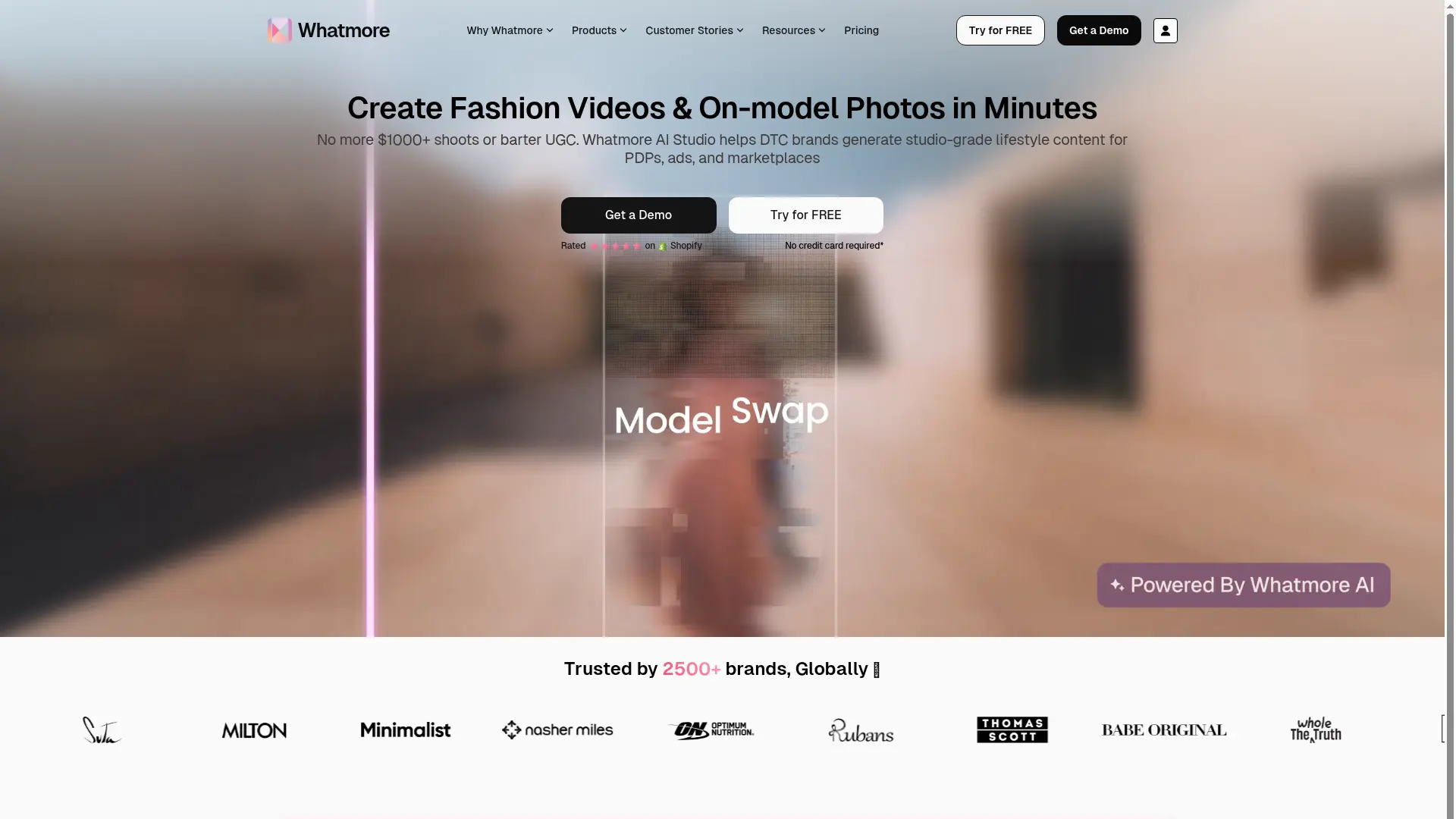
Task: Open the Resources dropdown menu
Action: [x=793, y=30]
